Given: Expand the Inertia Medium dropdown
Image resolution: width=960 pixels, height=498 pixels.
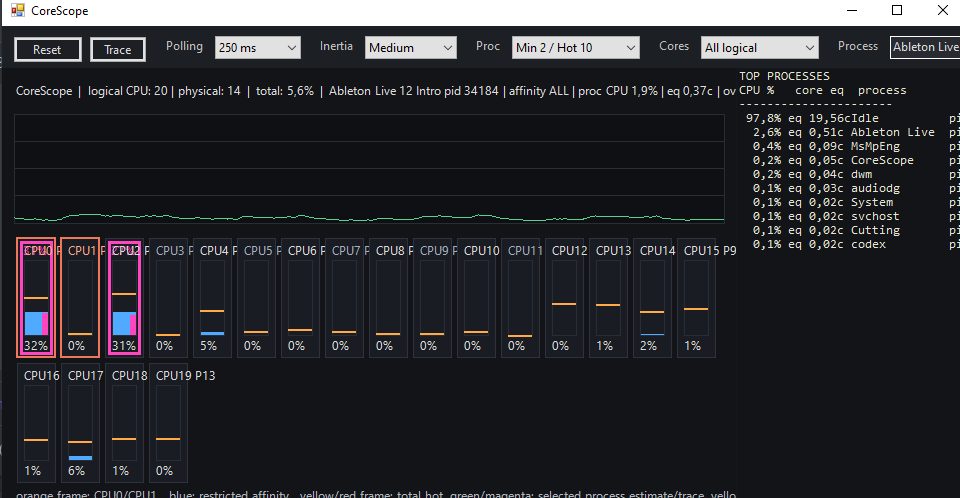Looking at the screenshot, I should coord(411,48).
